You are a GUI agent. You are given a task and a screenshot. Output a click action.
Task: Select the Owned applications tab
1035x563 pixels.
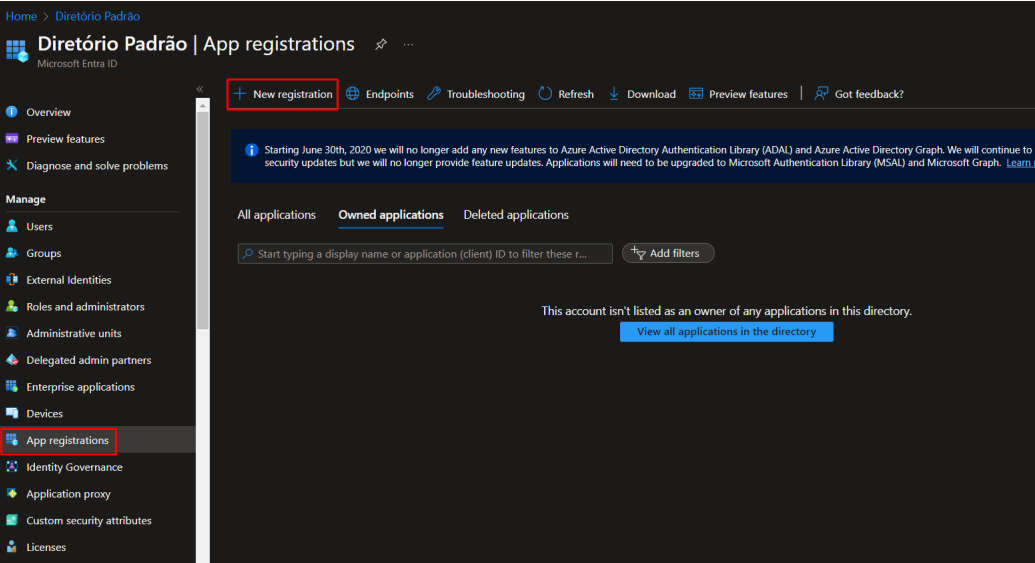[391, 215]
